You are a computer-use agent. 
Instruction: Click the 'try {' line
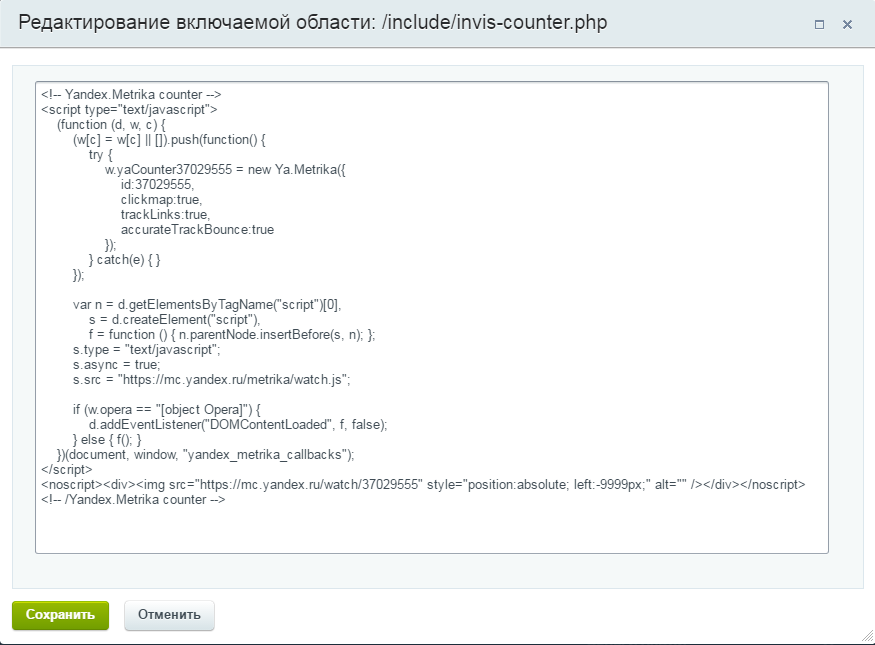click(100, 155)
